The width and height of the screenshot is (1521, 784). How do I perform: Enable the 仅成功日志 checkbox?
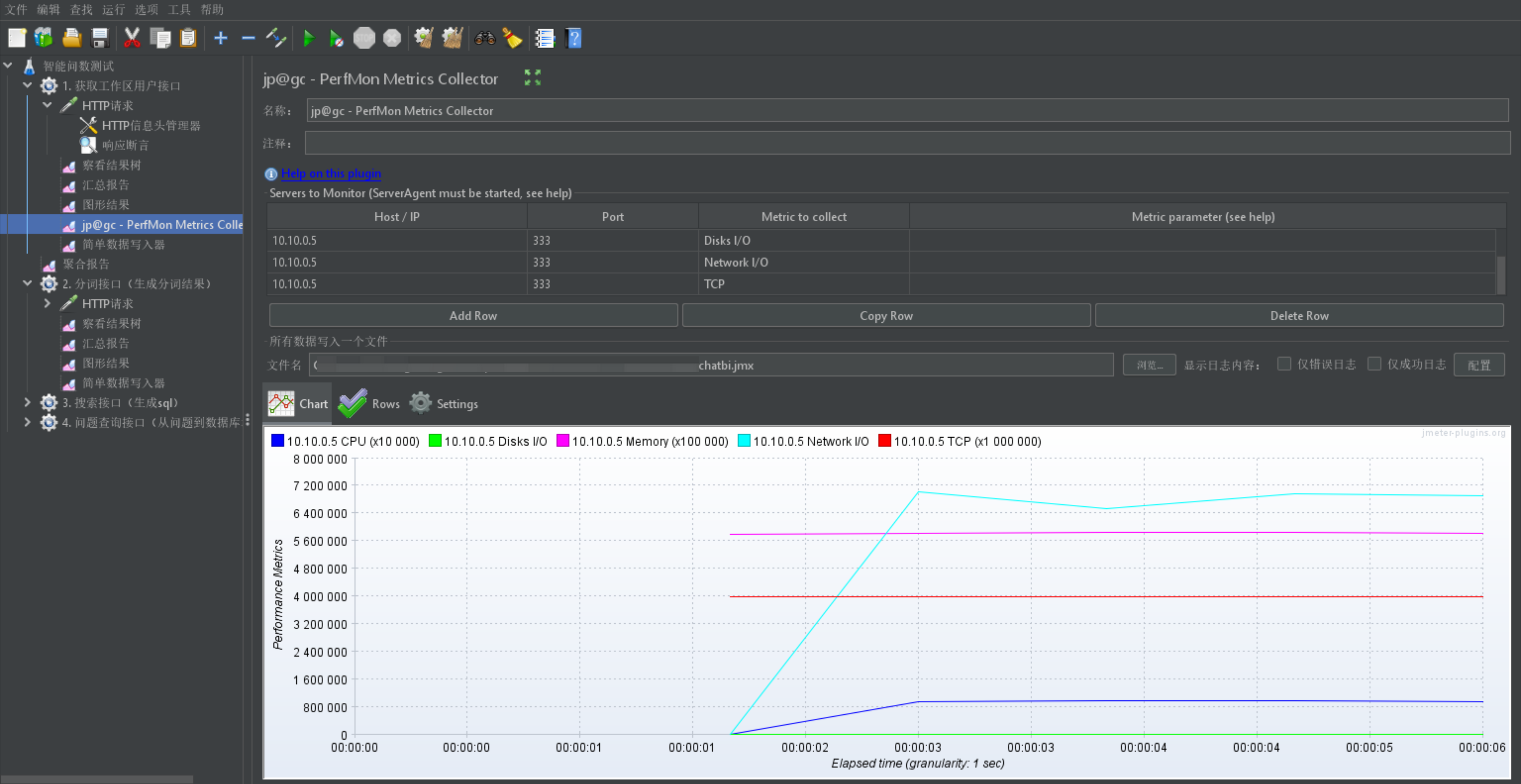1374,363
